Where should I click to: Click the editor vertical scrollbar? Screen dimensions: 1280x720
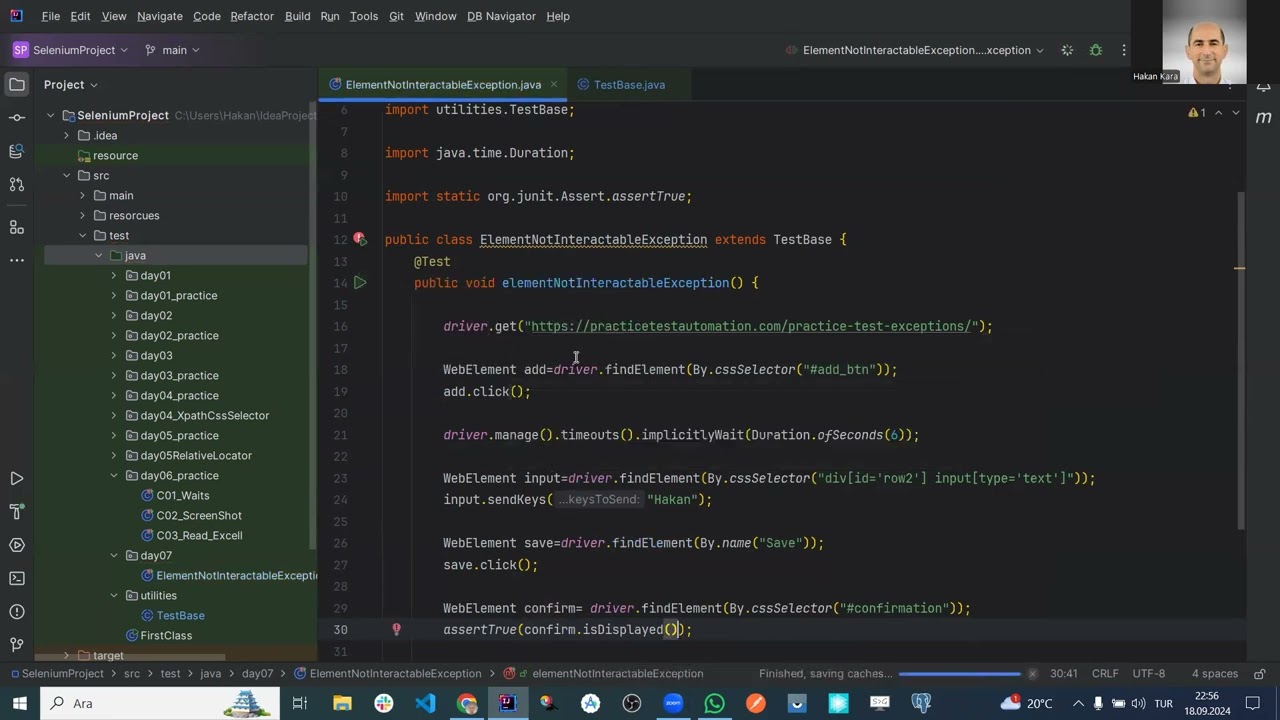click(1240, 361)
